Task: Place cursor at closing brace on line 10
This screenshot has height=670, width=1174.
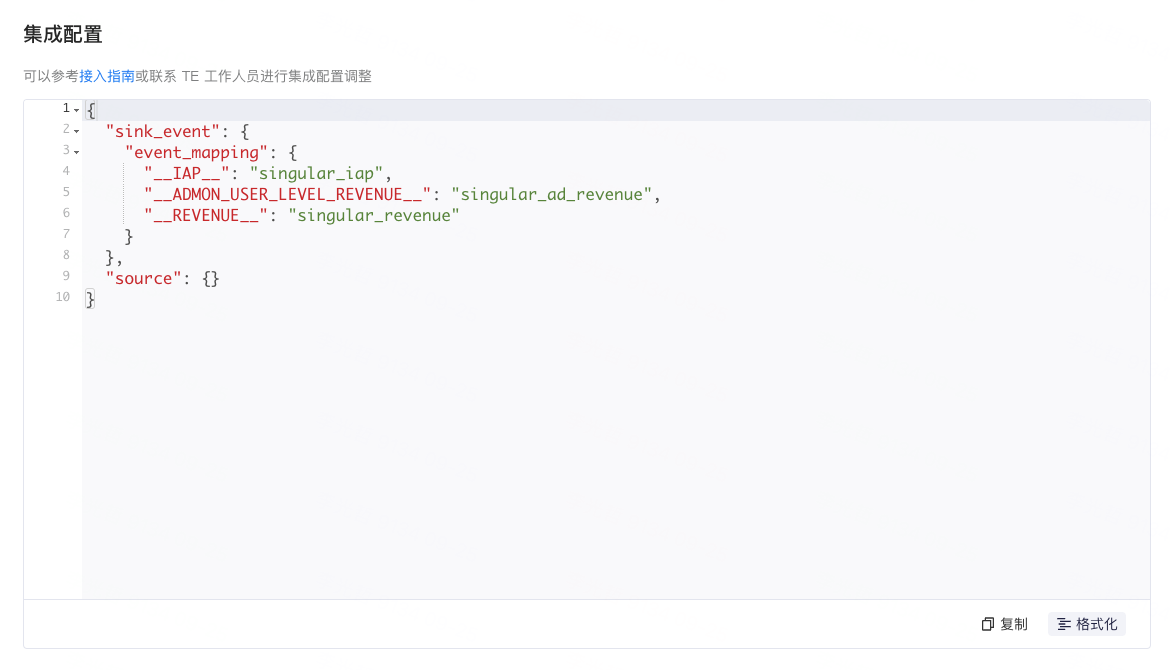Action: 91,299
